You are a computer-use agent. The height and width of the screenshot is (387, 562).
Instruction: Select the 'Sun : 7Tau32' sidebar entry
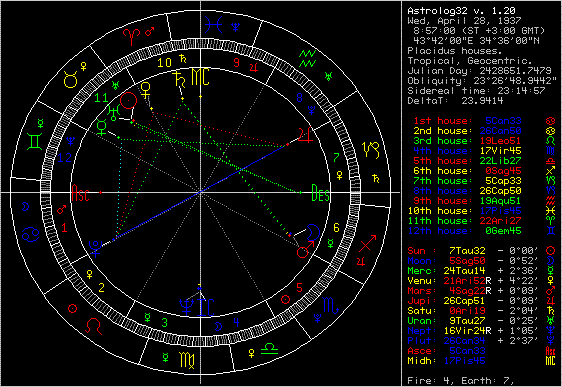tap(447, 250)
